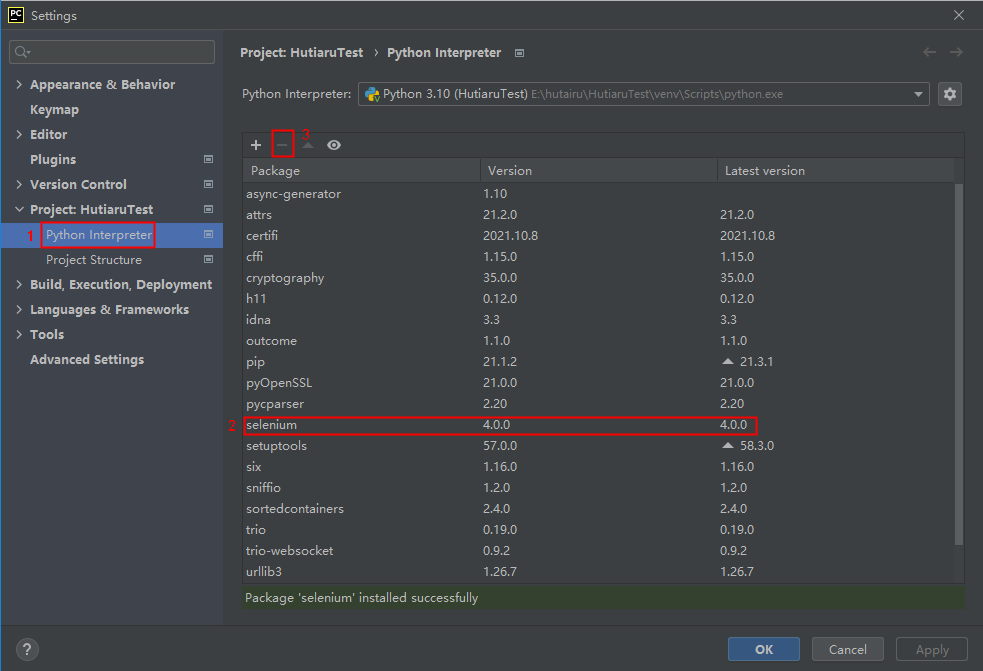The width and height of the screenshot is (983, 671).
Task: Click the Upgrade package arrow icon
Action: pos(308,144)
